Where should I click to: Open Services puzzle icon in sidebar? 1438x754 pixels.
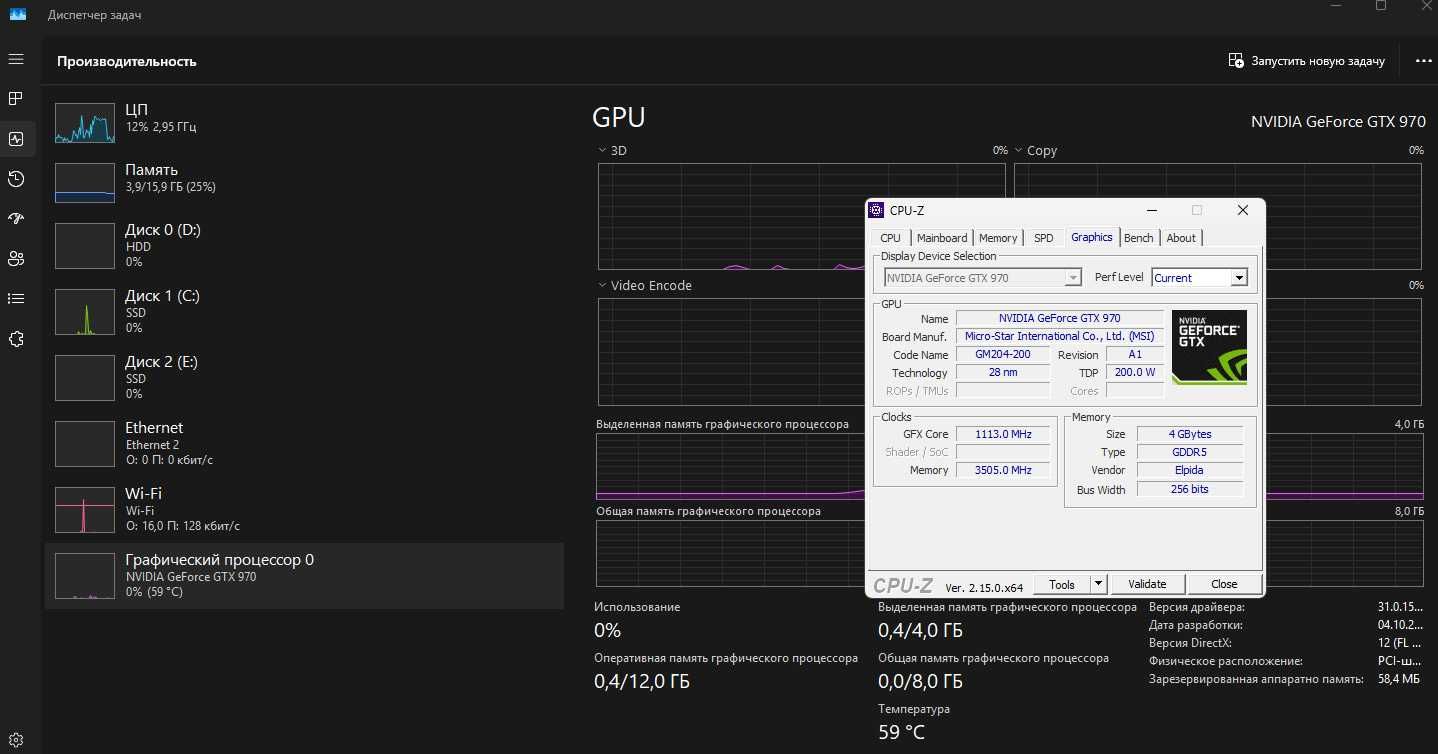coord(16,339)
